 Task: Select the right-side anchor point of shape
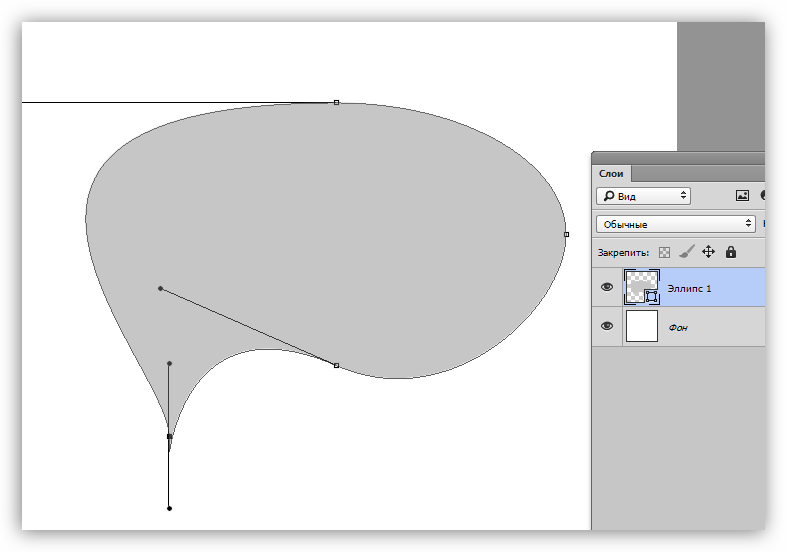pyautogui.click(x=567, y=234)
